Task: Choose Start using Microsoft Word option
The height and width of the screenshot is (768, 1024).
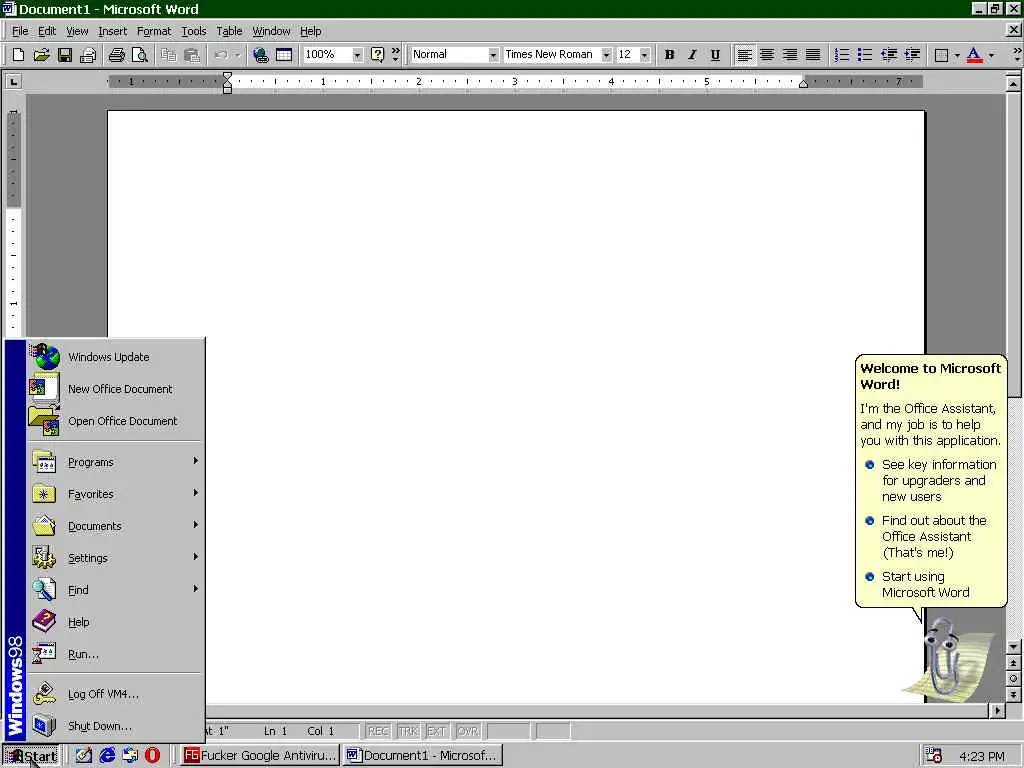Action: tap(925, 584)
